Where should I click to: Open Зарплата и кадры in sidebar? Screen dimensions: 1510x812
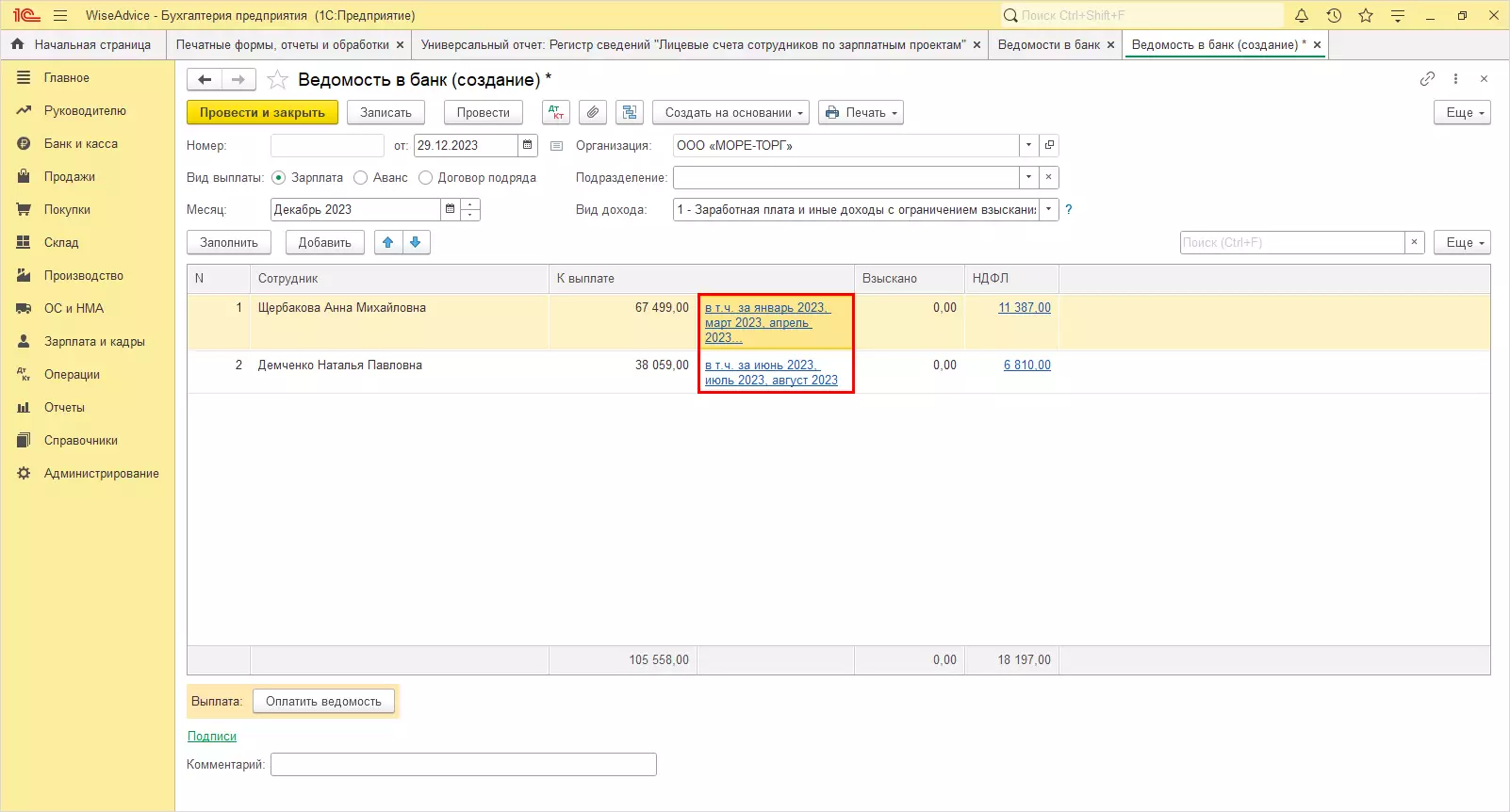coord(94,342)
